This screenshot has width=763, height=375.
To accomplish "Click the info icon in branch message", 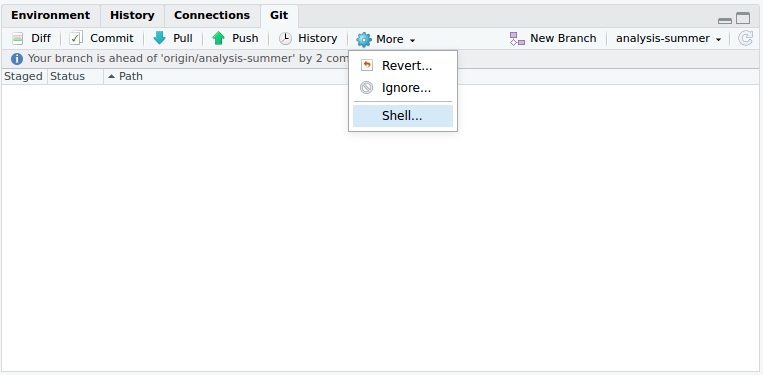I will click(x=17, y=59).
